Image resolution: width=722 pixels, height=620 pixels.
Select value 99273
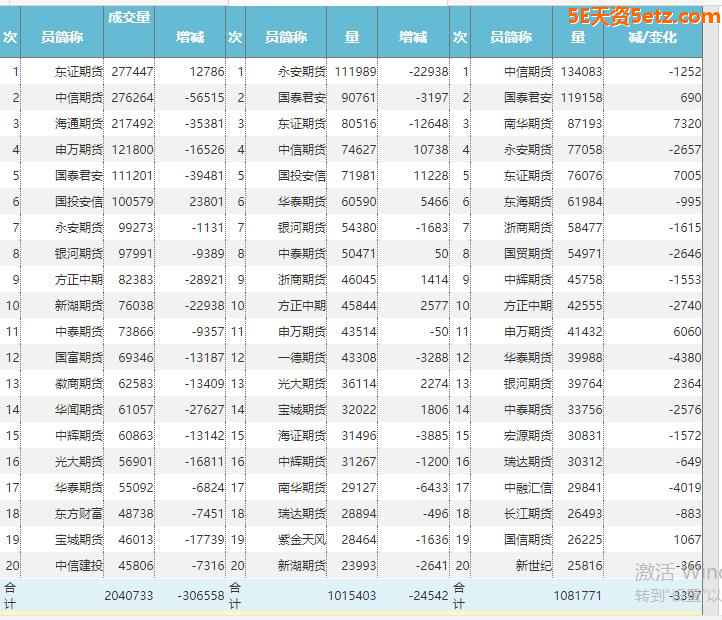coord(135,228)
